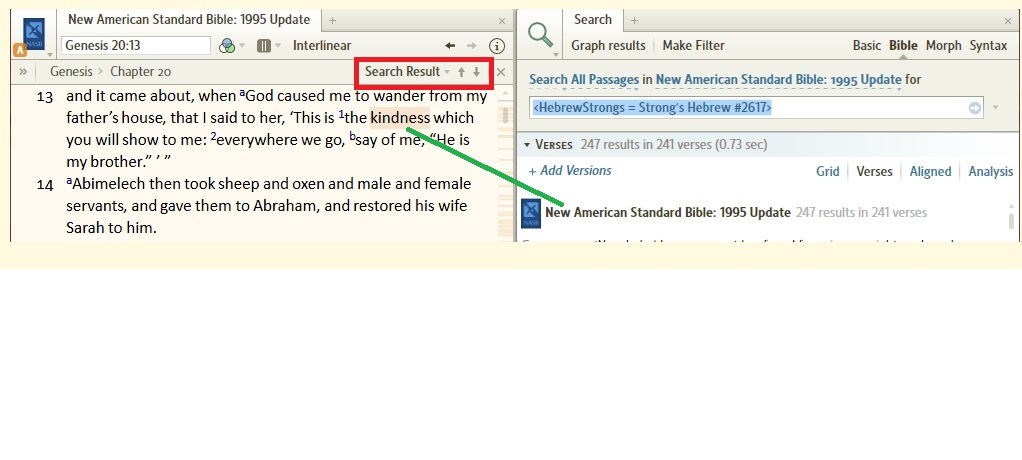This screenshot has height=460, width=1022.
Task: Switch results to Analysis view
Action: [x=991, y=171]
